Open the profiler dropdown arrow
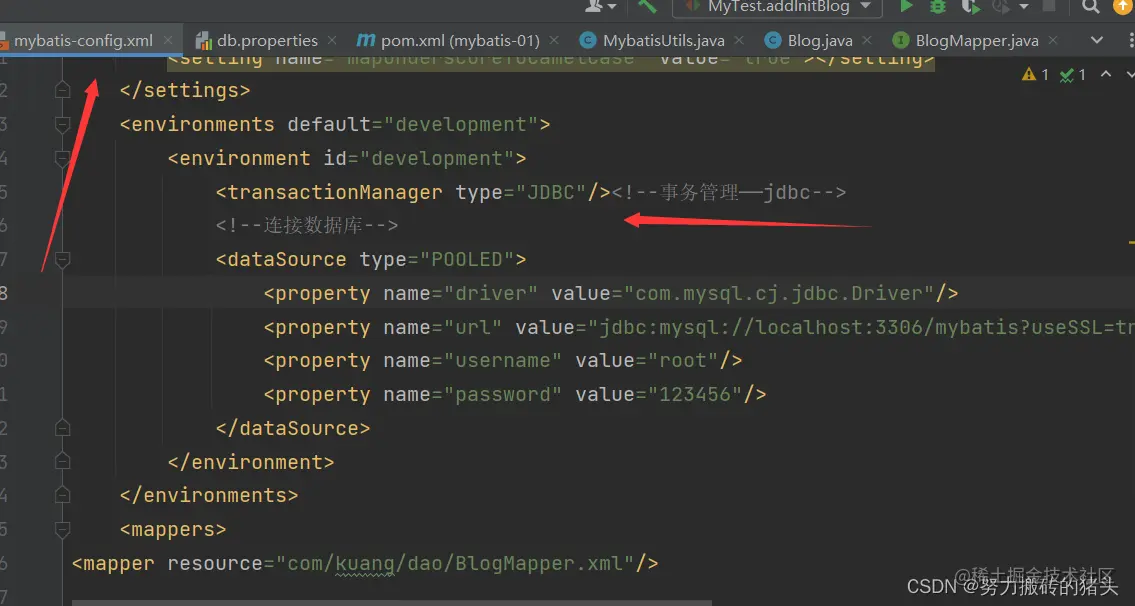Image resolution: width=1135 pixels, height=606 pixels. point(1024,7)
